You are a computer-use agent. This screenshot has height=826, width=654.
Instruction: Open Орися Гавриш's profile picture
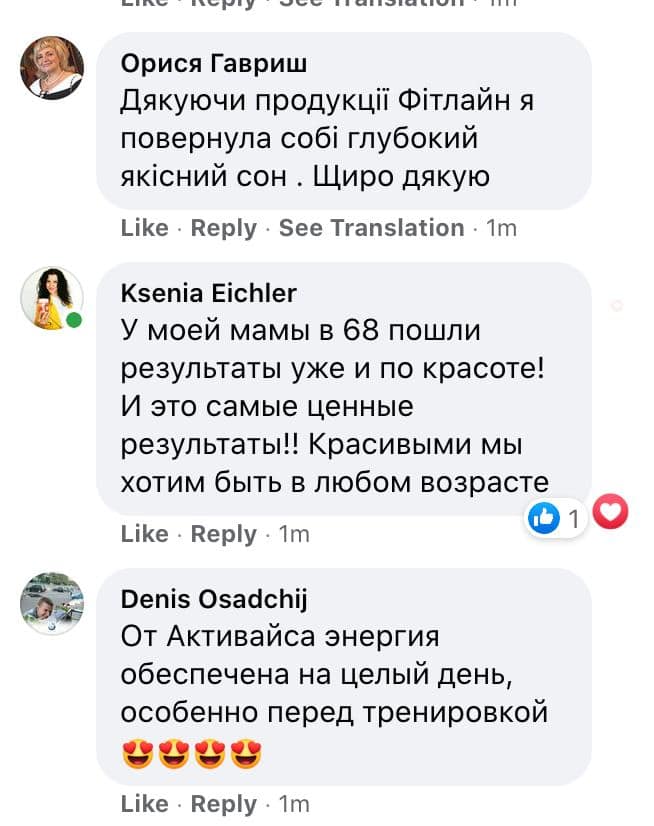click(x=52, y=67)
